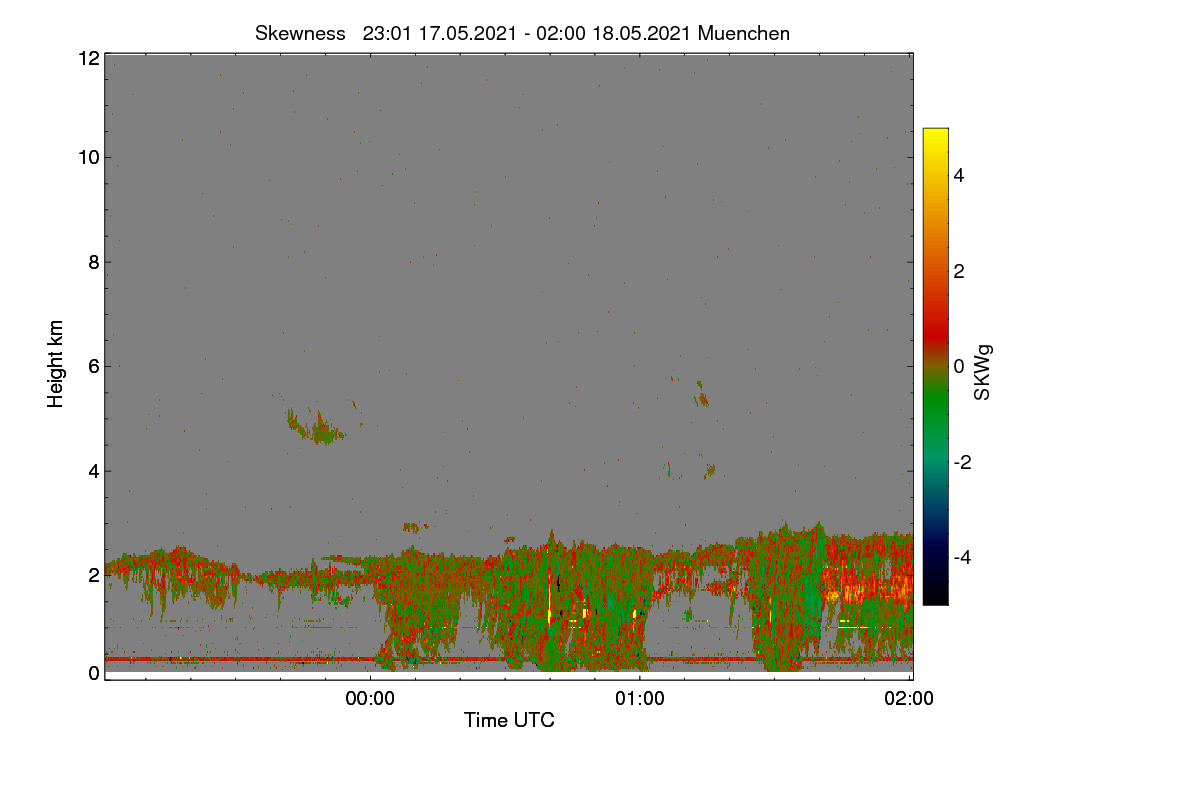Click the 'Time UTC' x-axis label
Screen dimensions: 1200x800
point(509,719)
